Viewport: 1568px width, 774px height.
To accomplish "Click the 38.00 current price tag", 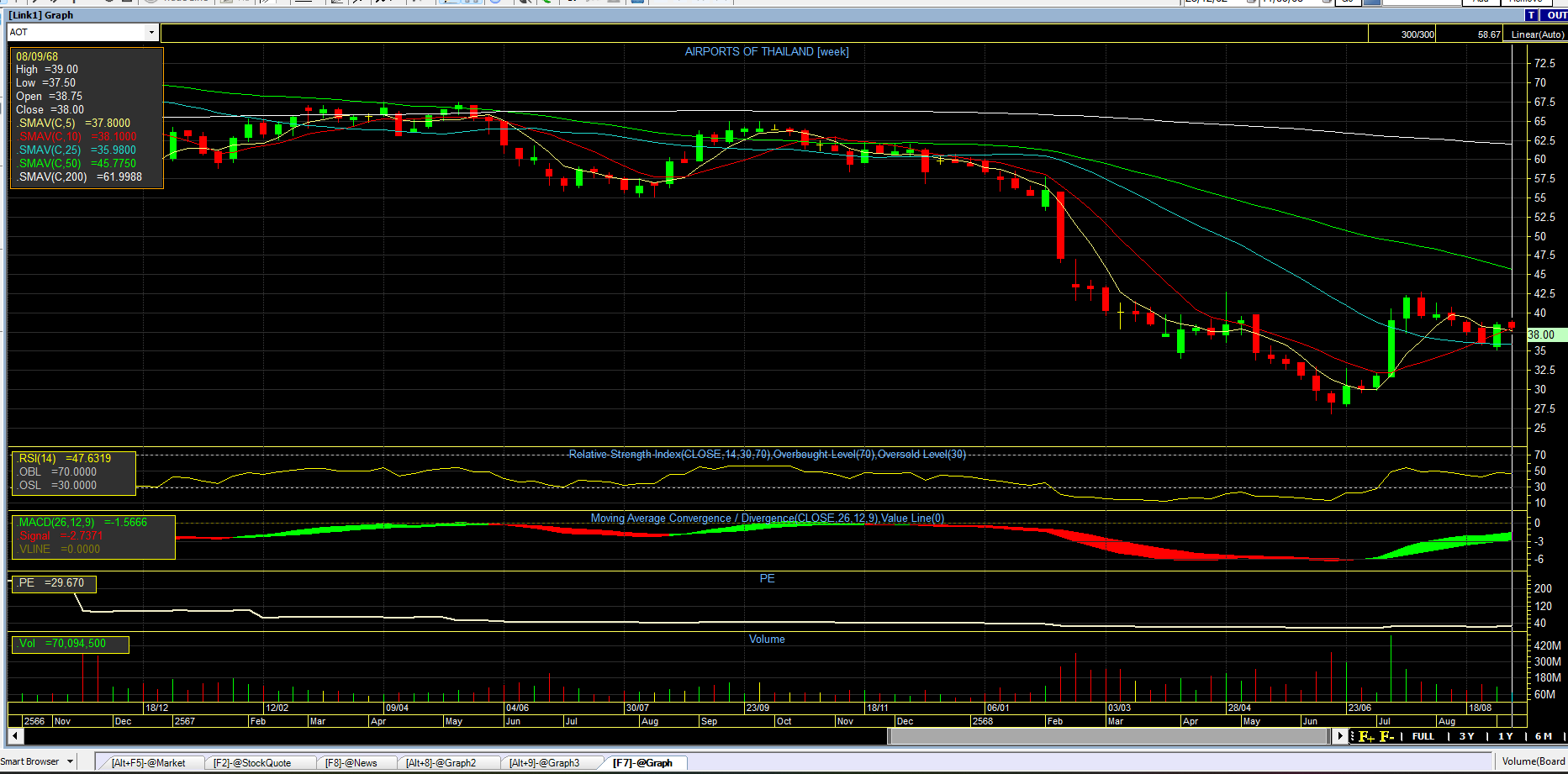I will (x=1545, y=334).
